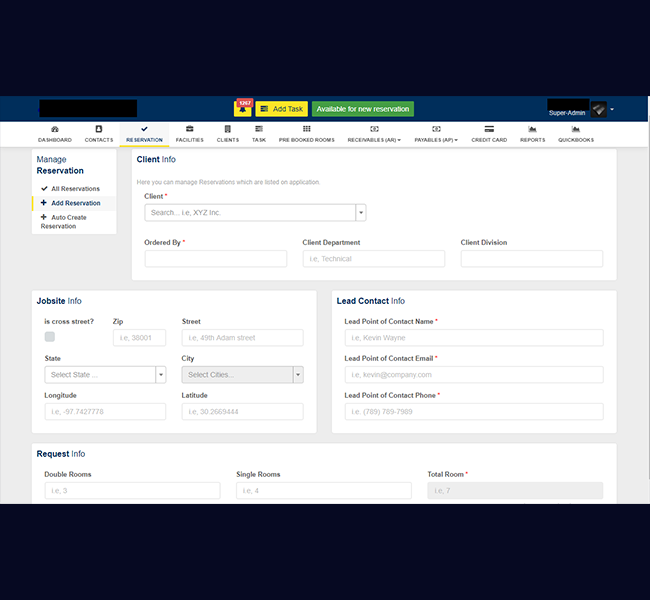Click the Dashboard nav icon
This screenshot has height=600, width=650.
[x=55, y=129]
